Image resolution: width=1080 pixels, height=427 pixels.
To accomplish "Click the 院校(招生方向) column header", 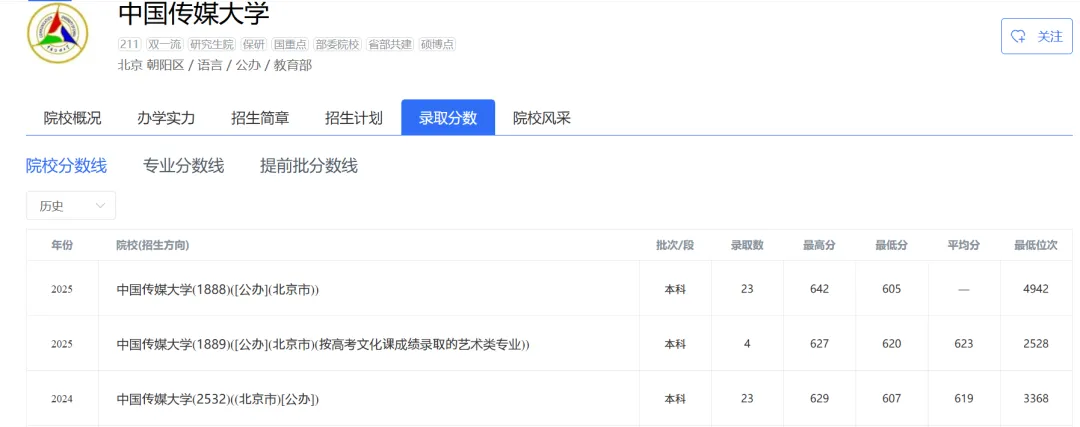I will pos(153,245).
